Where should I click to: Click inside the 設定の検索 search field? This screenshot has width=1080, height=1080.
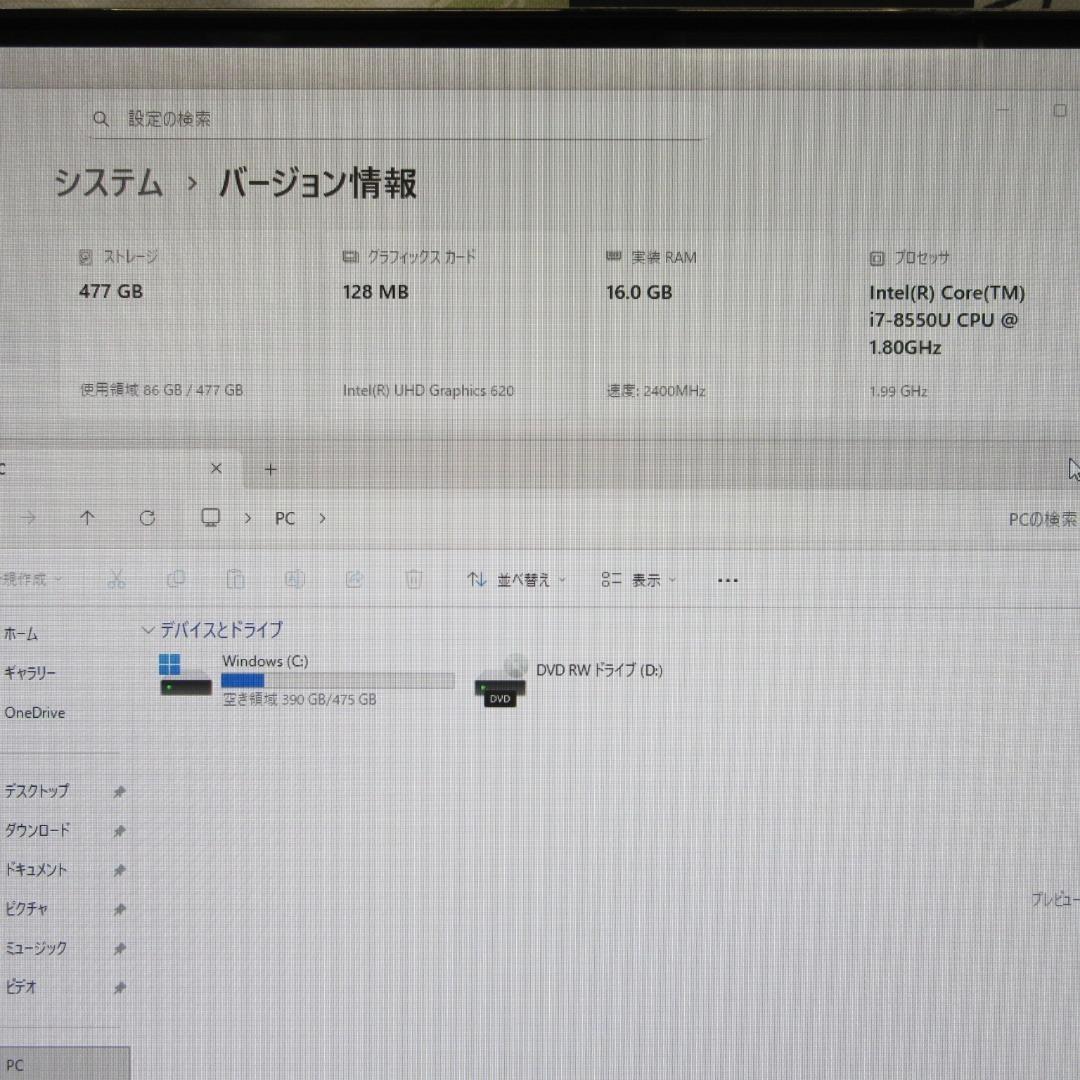coord(300,118)
